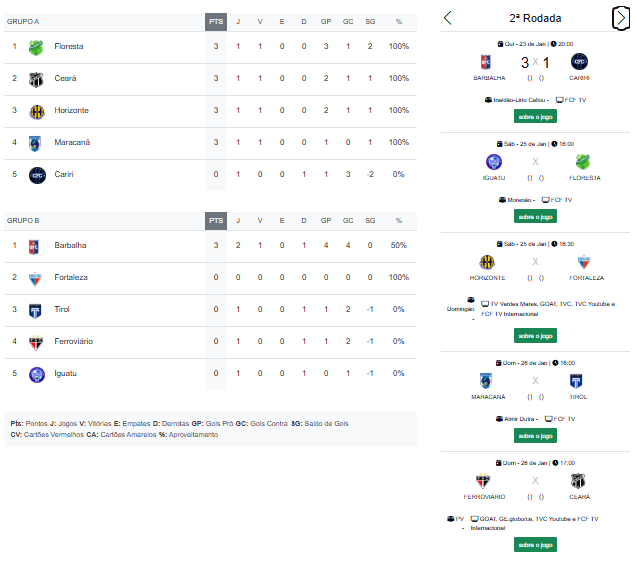Click the Fortaleza crest in Grupo B table
This screenshot has width=637, height=570.
(35, 279)
